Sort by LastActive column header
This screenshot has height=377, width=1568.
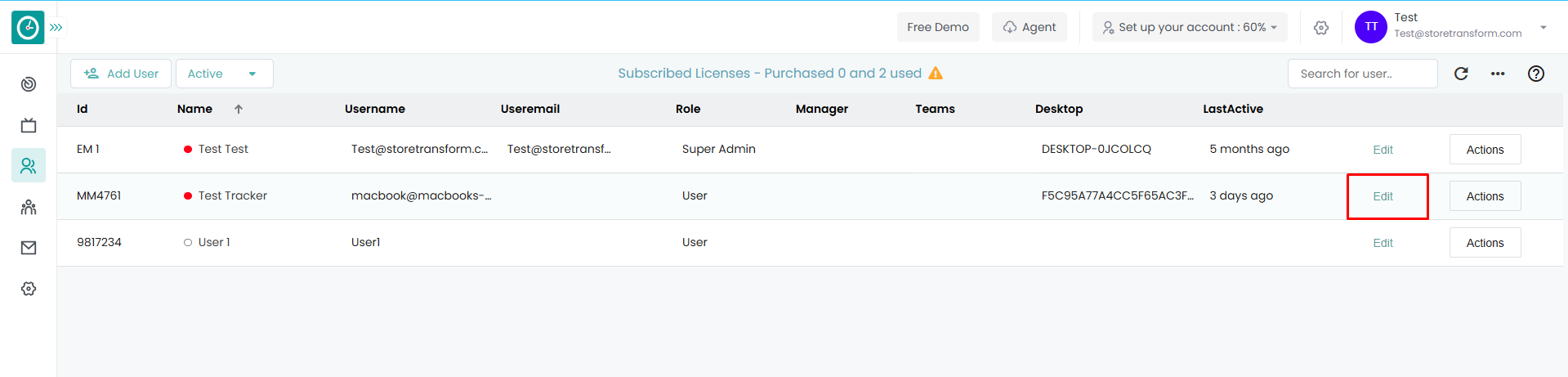(1233, 109)
